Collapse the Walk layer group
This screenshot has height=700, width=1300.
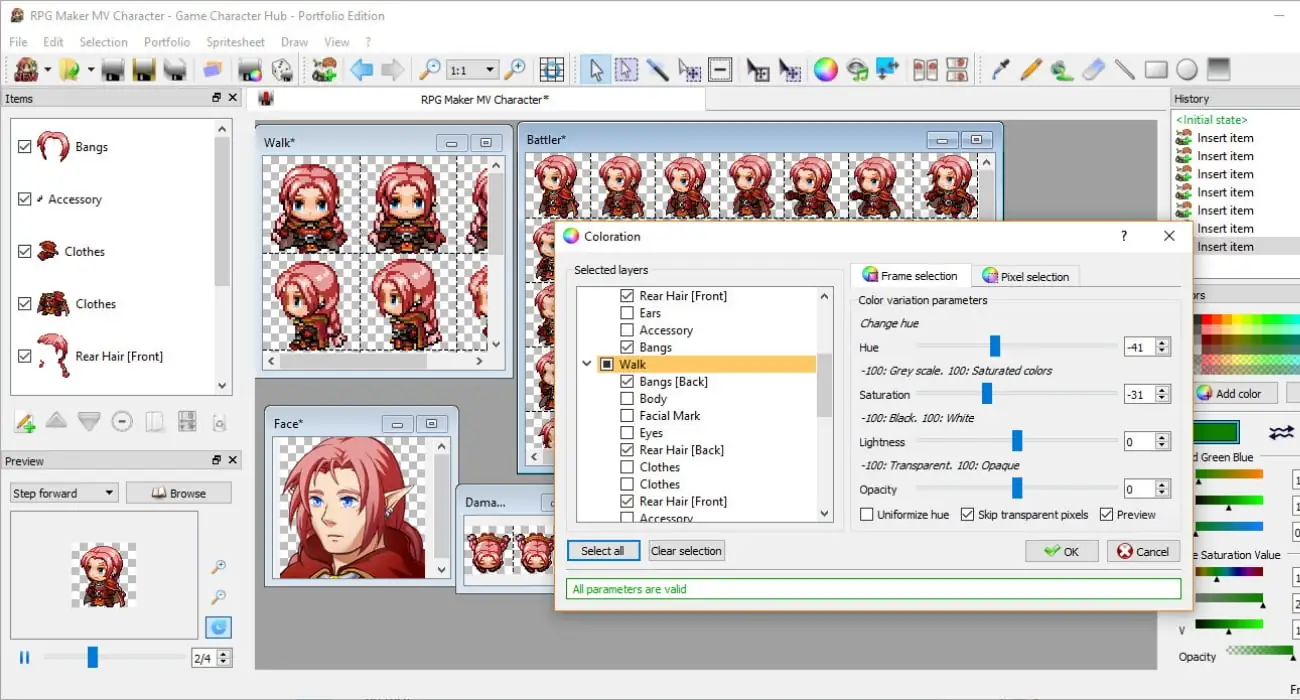click(587, 364)
